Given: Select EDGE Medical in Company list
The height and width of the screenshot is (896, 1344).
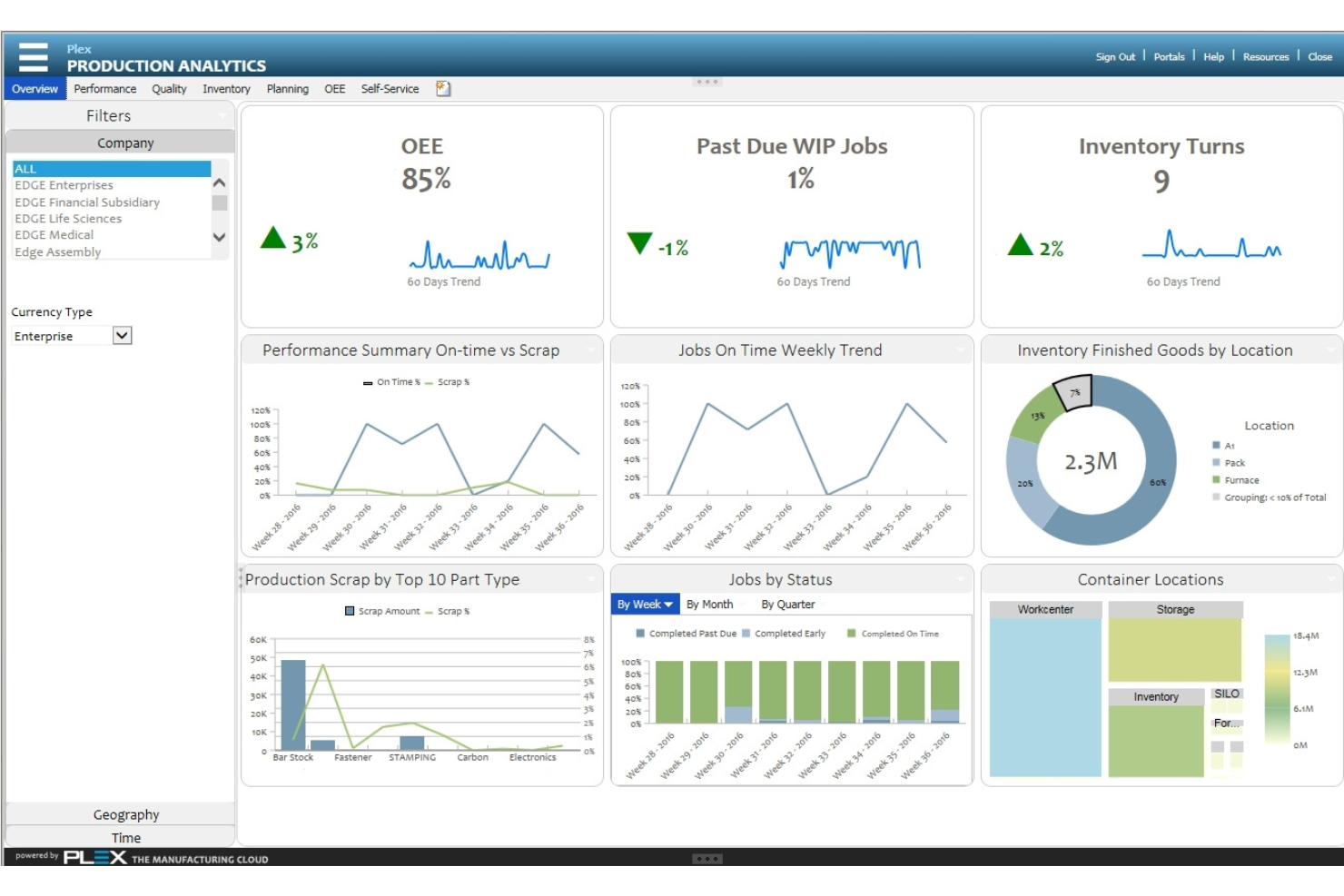Looking at the screenshot, I should [x=54, y=235].
